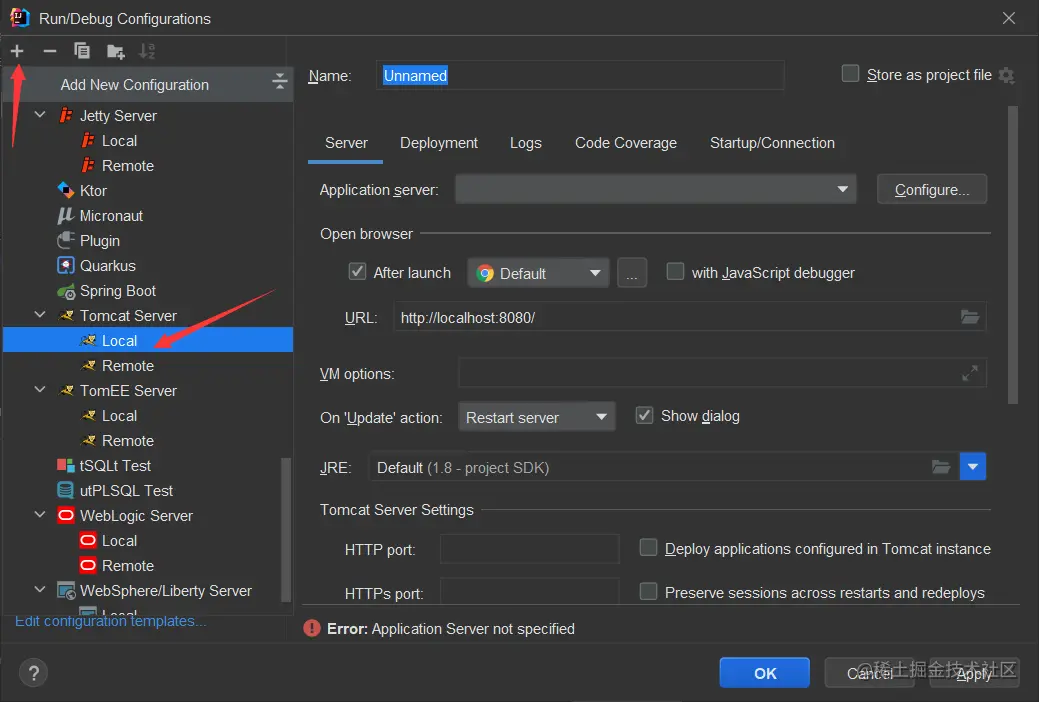Click the red error icon at the bottom
1039x702 pixels.
pos(311,628)
